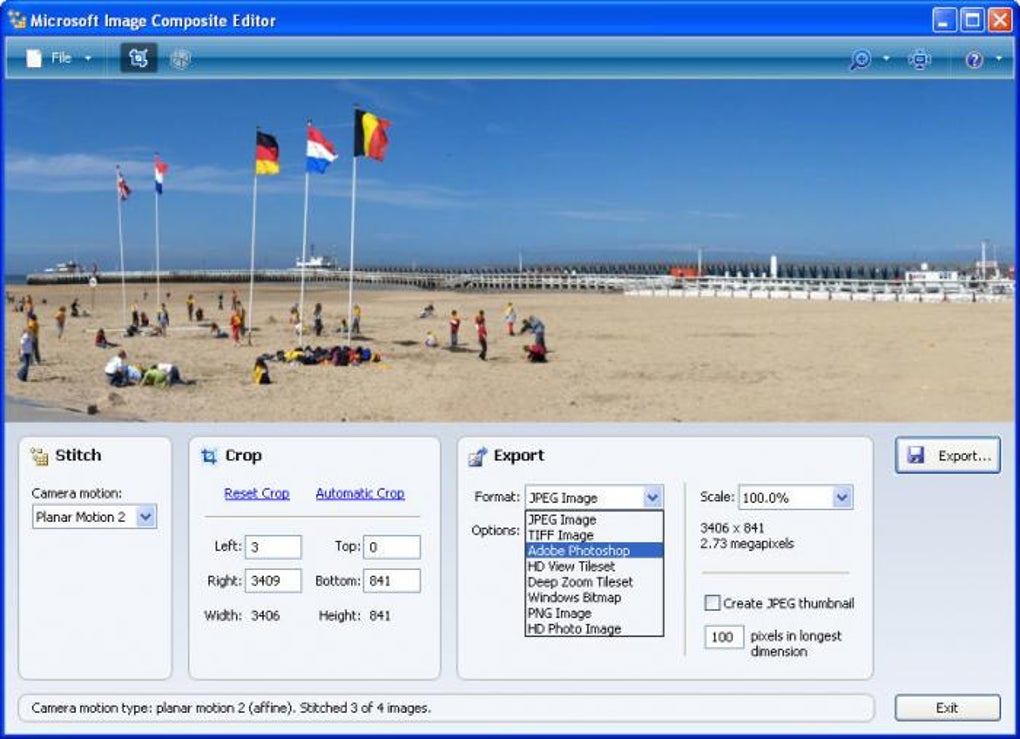Select the crop tool icon in toolbar

pos(139,59)
